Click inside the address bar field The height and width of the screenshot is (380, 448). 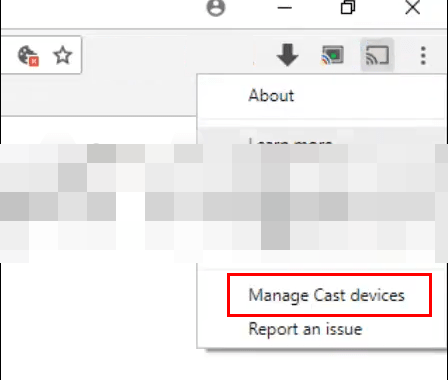tap(41, 55)
